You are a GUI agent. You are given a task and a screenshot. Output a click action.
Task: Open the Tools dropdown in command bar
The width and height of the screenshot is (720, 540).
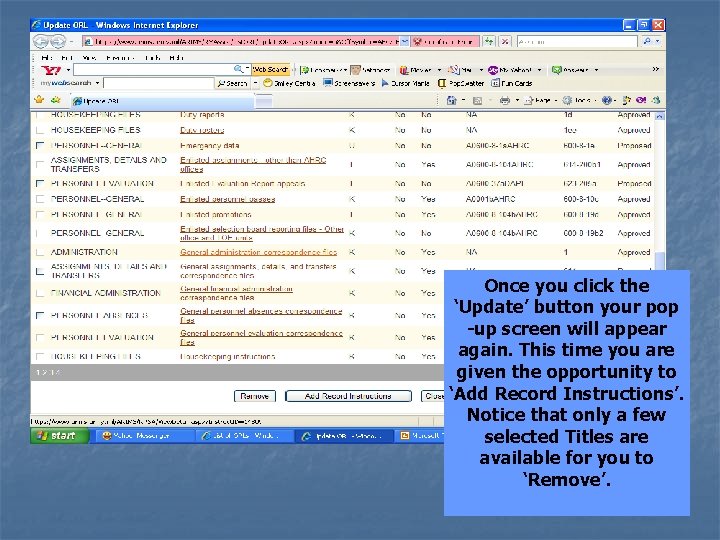[x=580, y=100]
